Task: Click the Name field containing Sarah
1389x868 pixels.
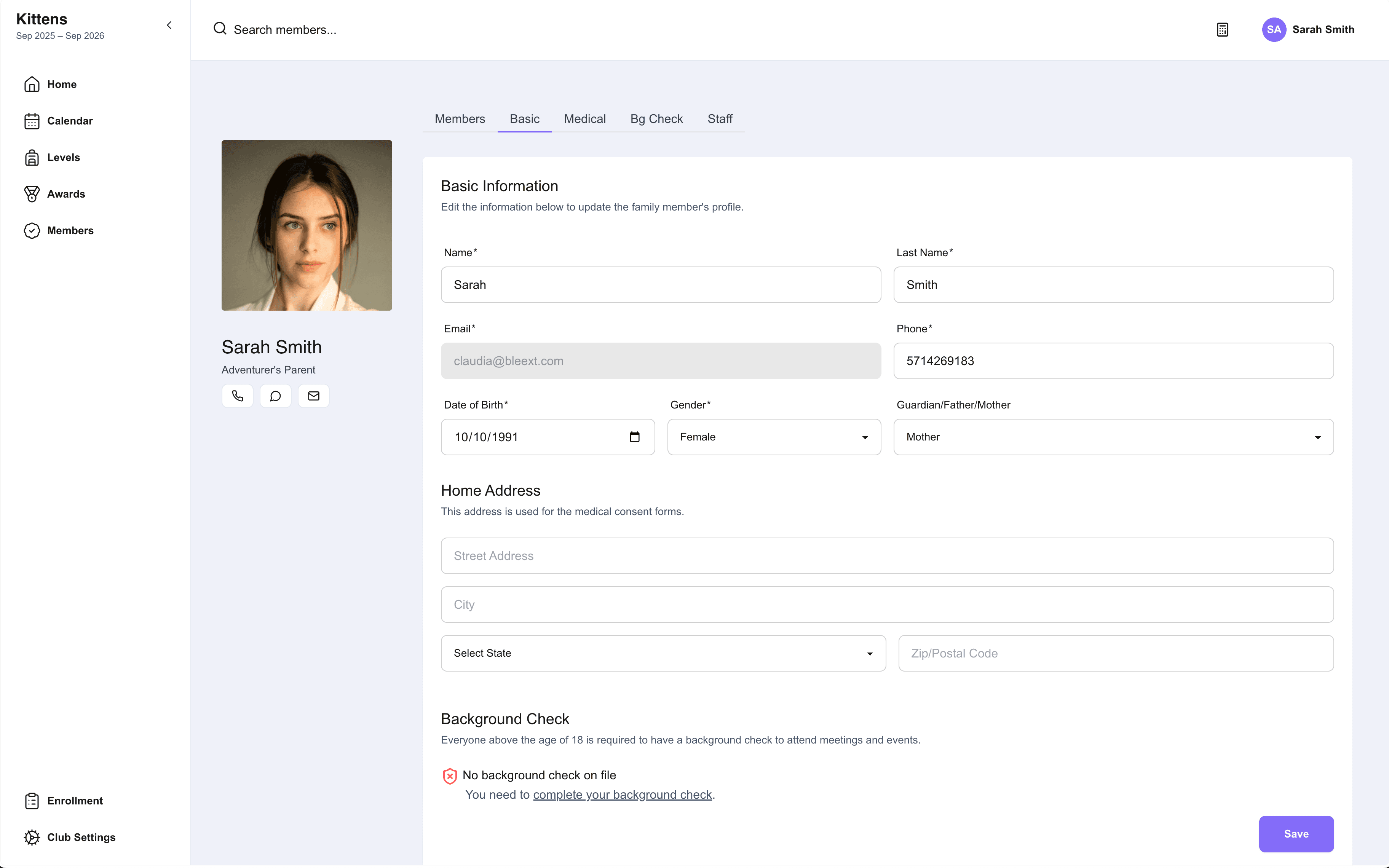Action: [x=661, y=285]
